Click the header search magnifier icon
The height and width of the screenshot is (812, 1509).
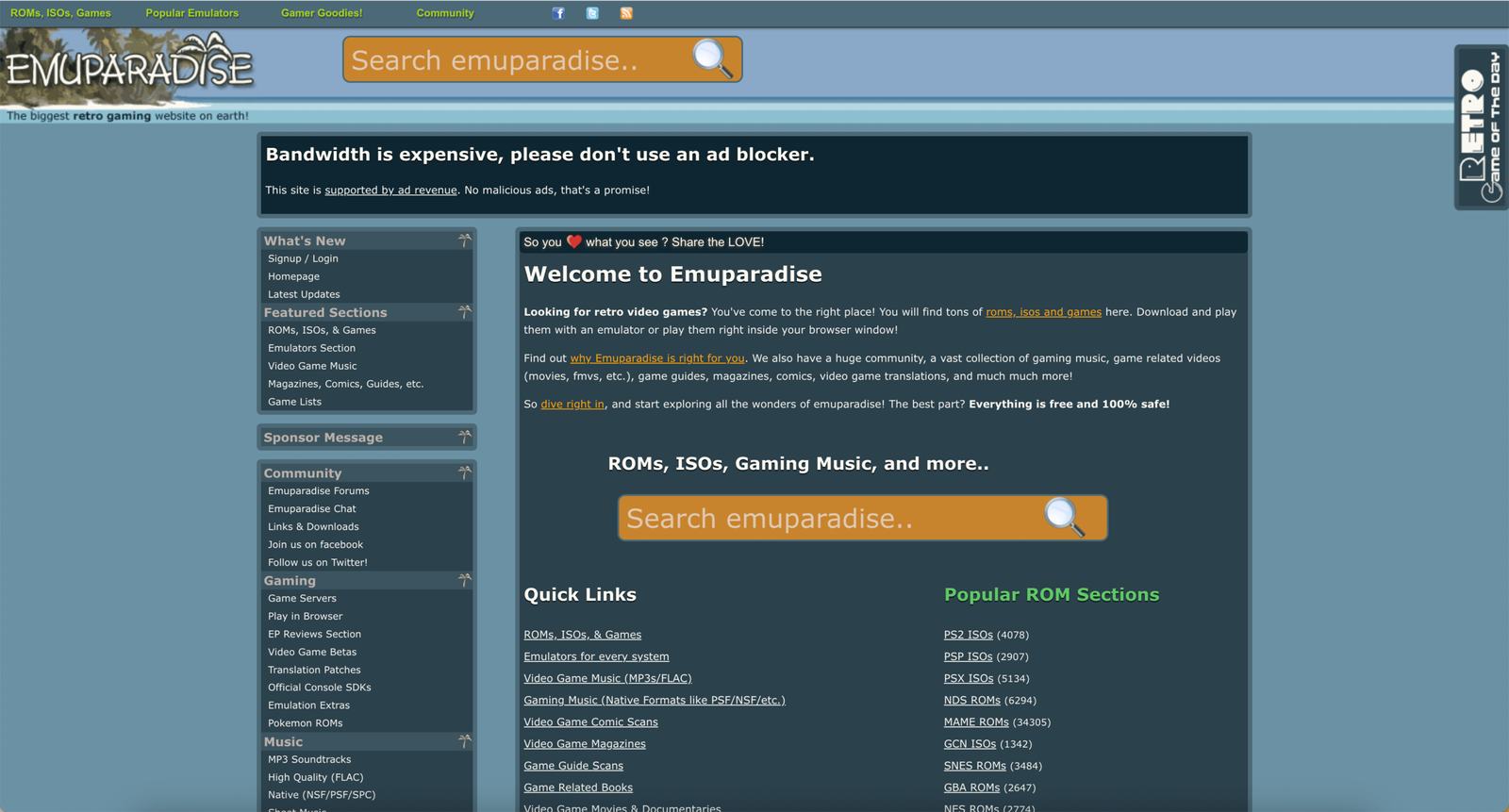coord(713,58)
